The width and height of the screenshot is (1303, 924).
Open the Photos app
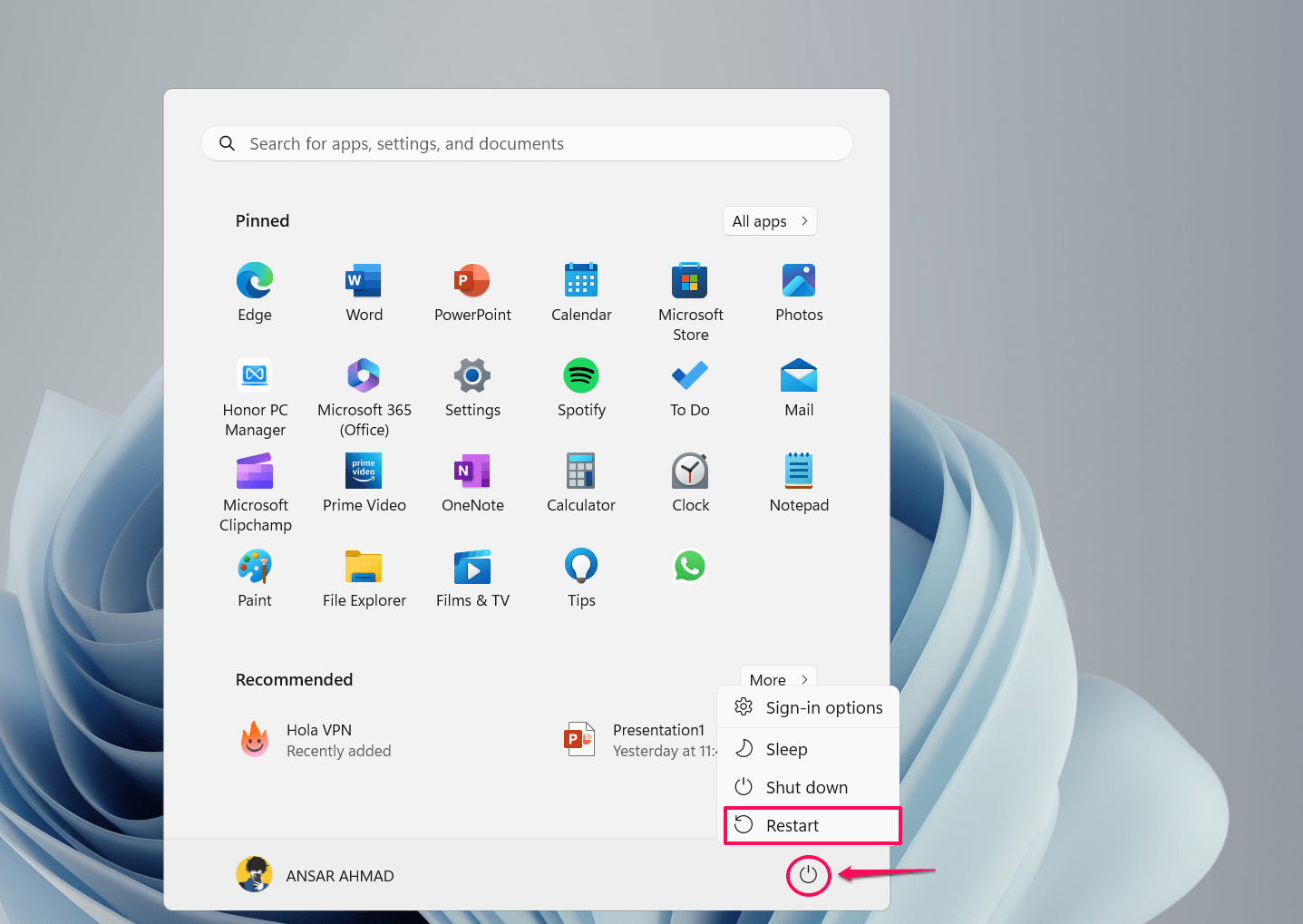tap(799, 292)
